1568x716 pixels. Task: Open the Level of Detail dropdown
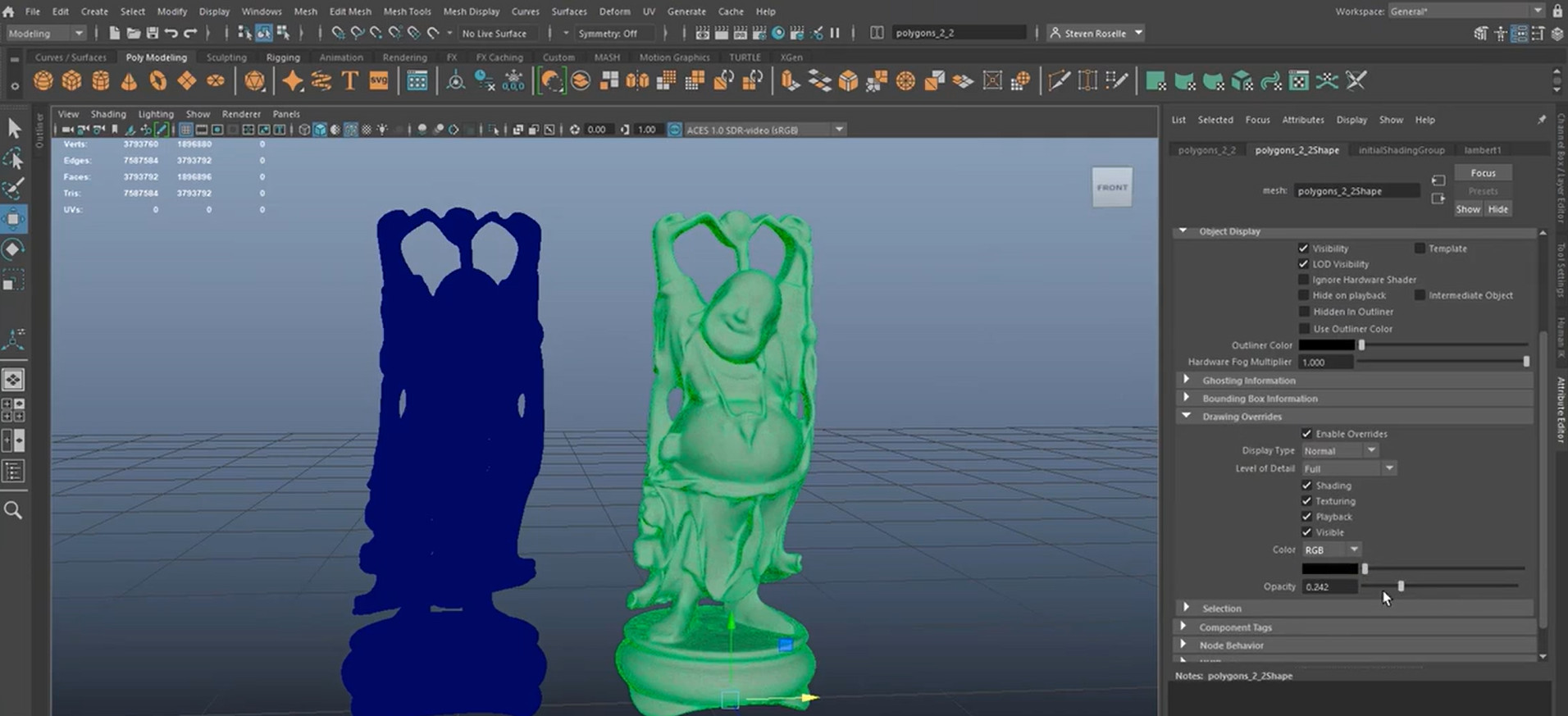pyautogui.click(x=1348, y=468)
